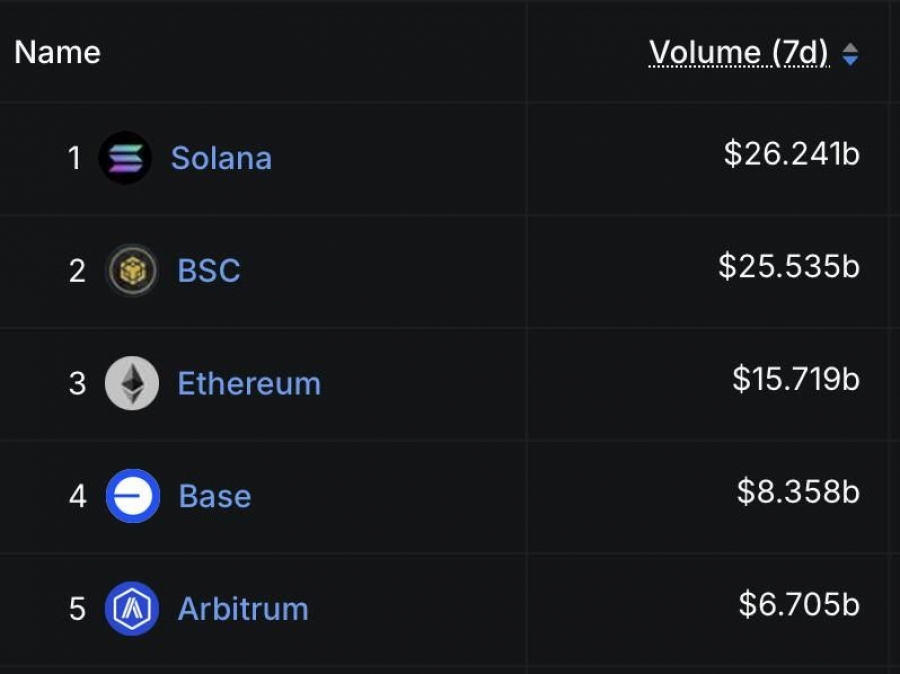Select the $25.535b volume value
Screen dimensions: 900x674
point(789,266)
